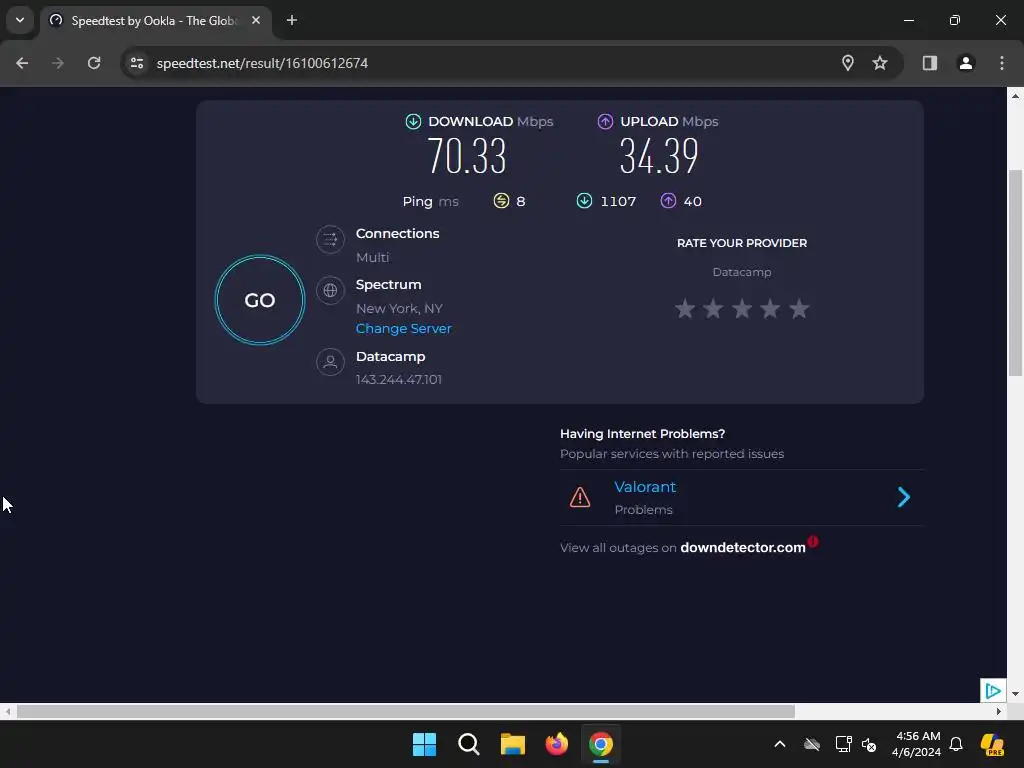The width and height of the screenshot is (1024, 768).
Task: Open the Chrome profile avatar menu
Action: tap(966, 63)
